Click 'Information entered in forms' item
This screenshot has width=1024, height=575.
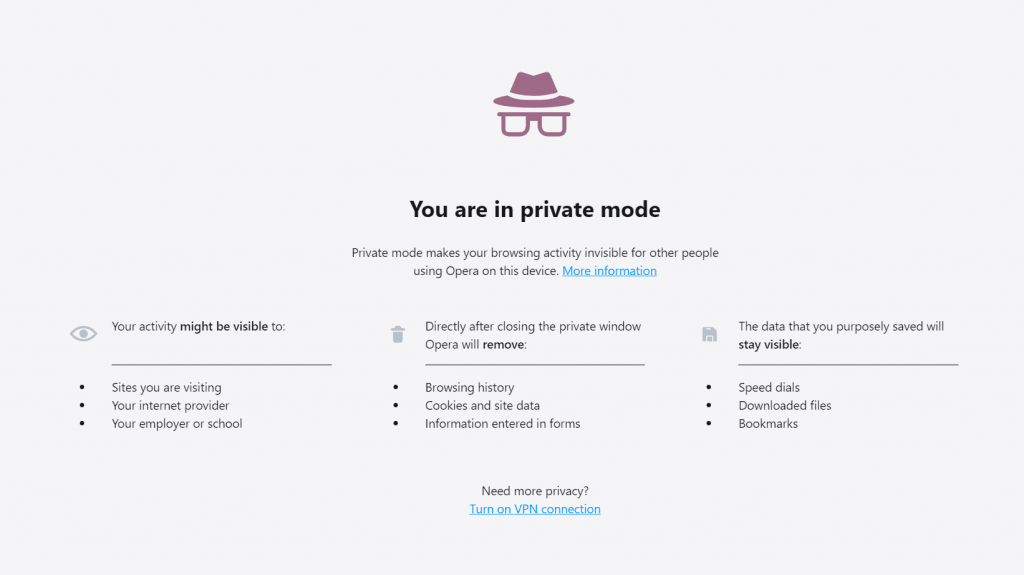click(503, 423)
